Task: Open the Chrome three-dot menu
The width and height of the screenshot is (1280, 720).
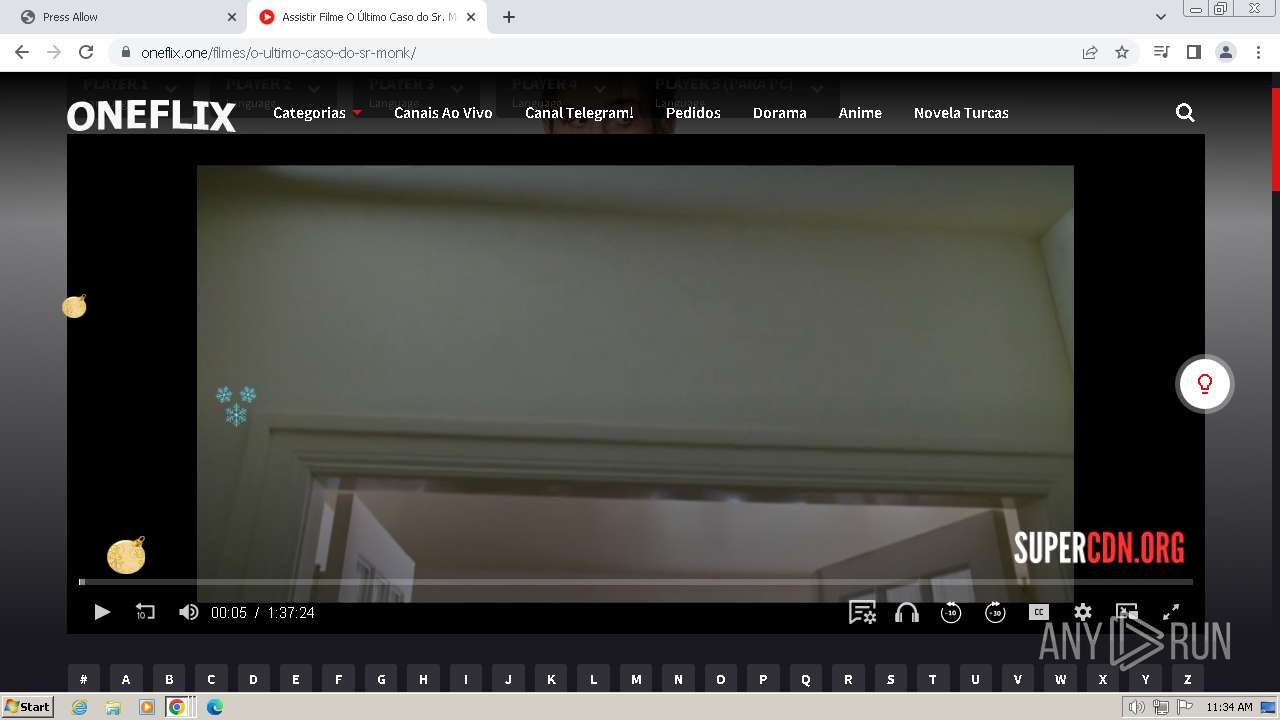Action: pos(1258,52)
